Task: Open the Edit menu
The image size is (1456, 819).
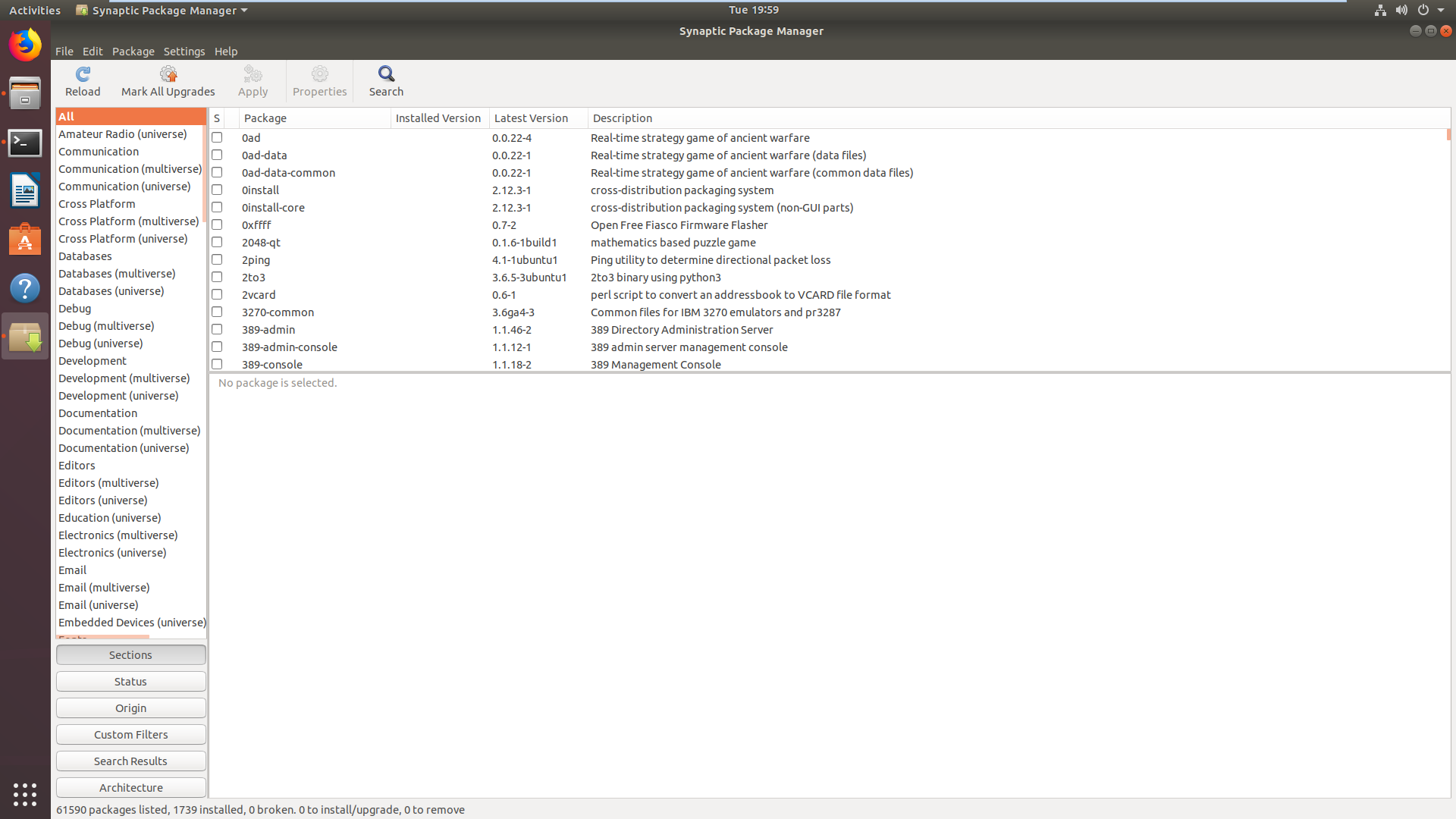Action: tap(90, 50)
